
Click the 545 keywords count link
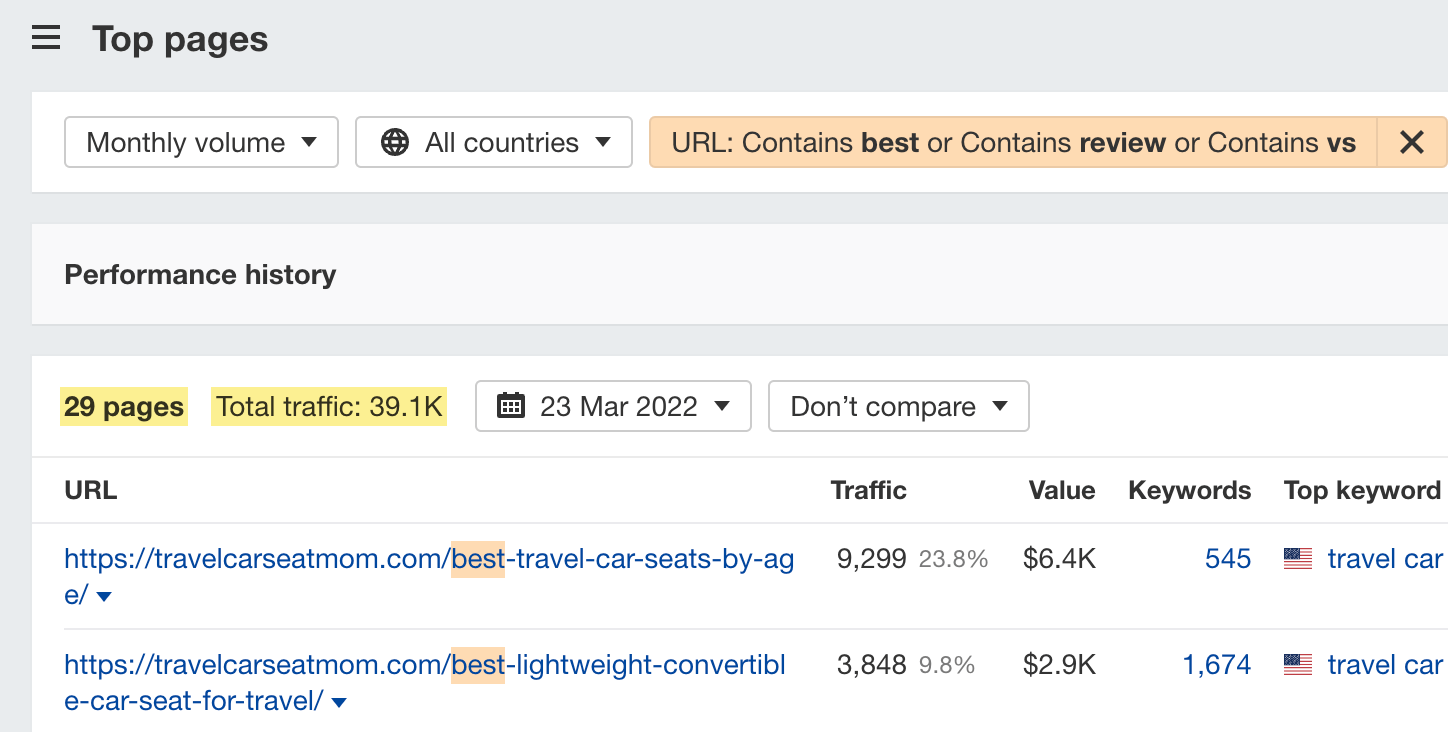(x=1228, y=558)
